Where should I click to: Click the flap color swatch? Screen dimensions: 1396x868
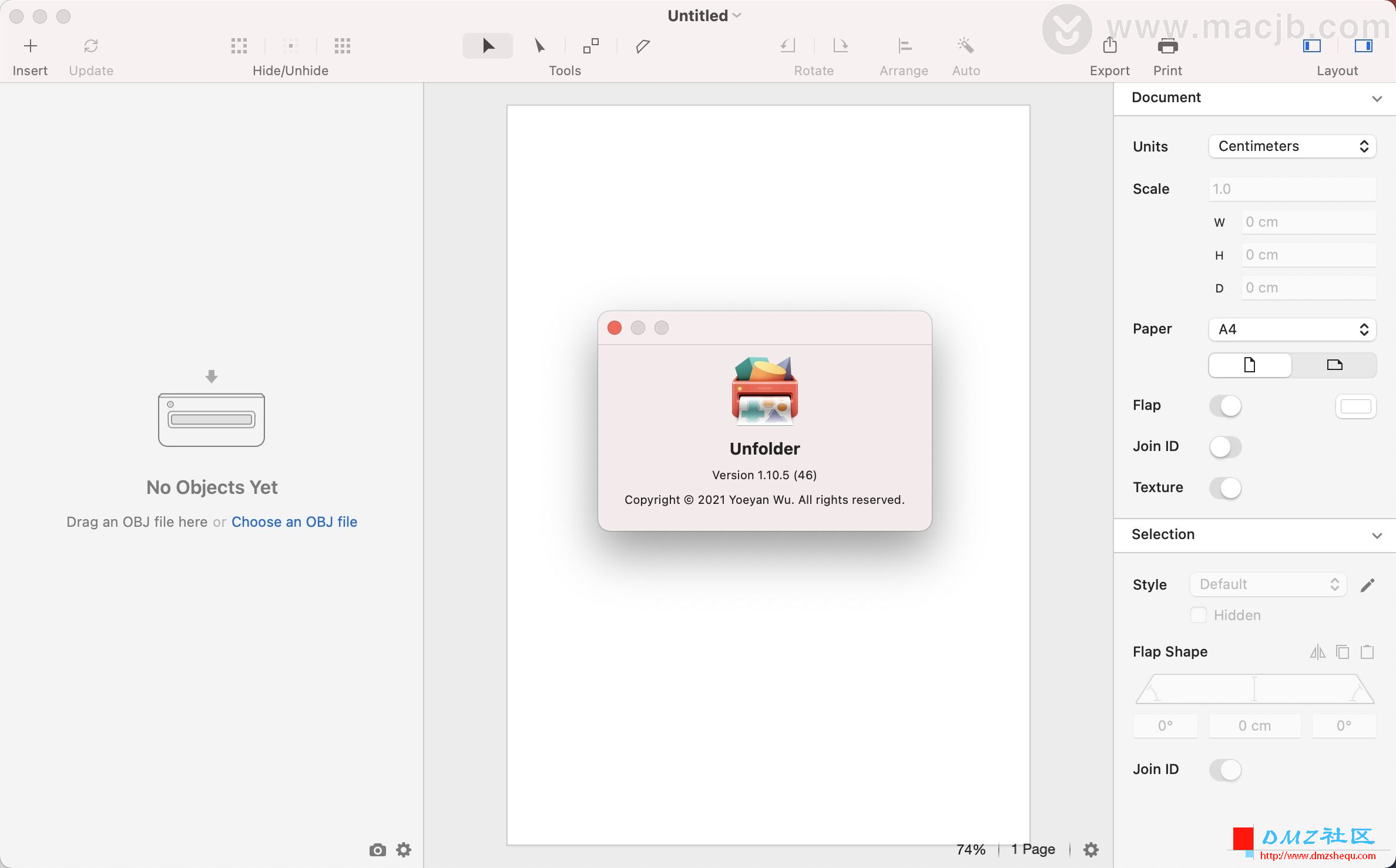click(x=1356, y=406)
